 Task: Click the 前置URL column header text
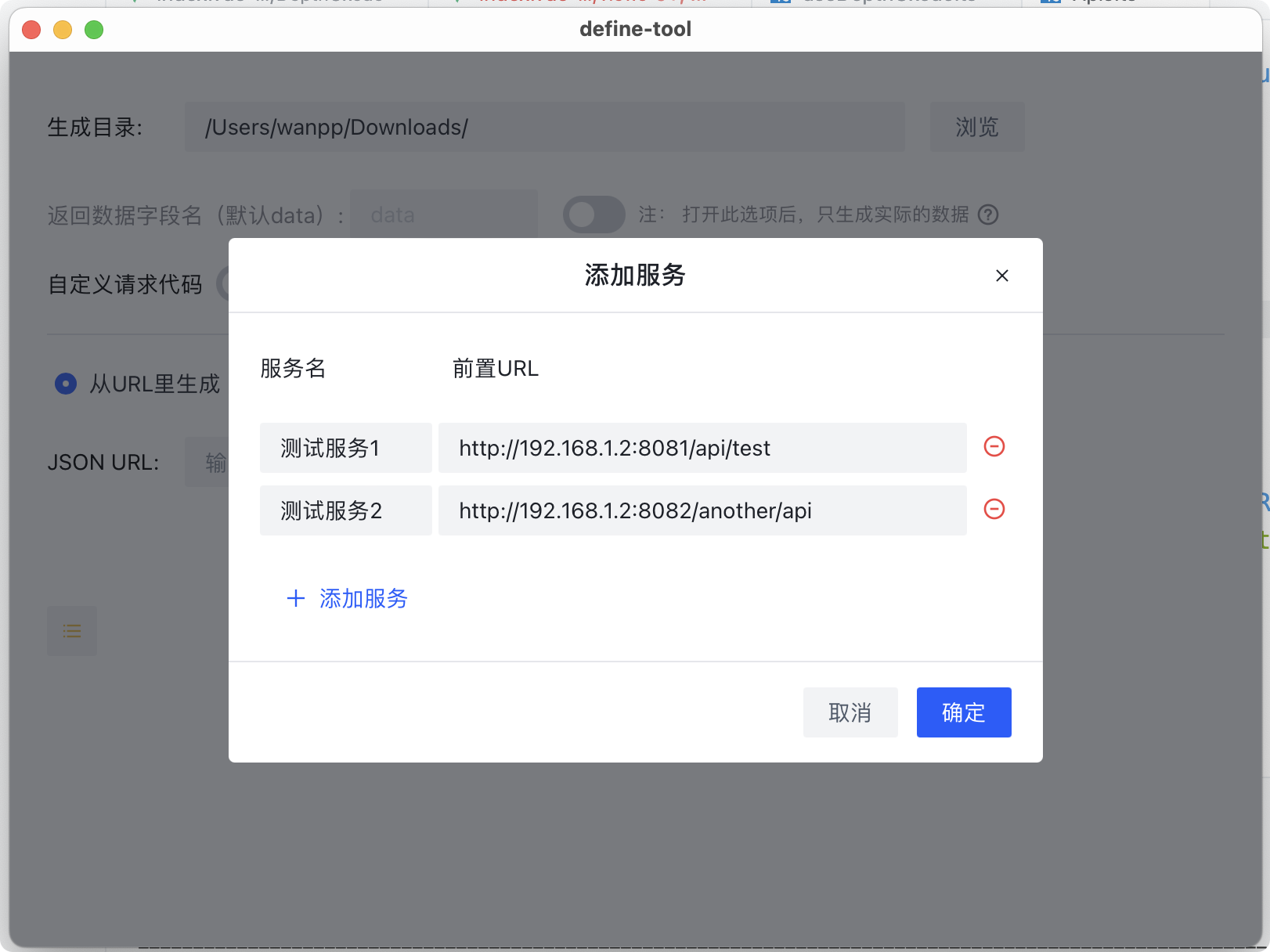click(496, 368)
